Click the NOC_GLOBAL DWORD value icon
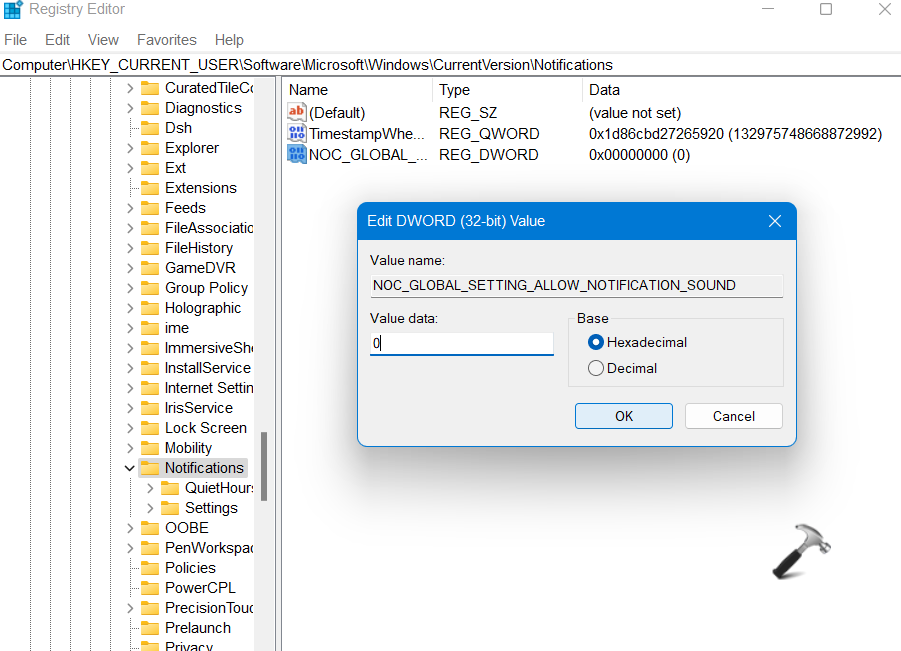901x651 pixels. point(297,155)
